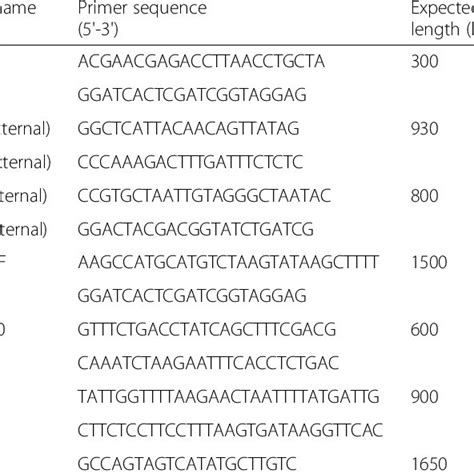This screenshot has width=474, height=474.
Task: Click sequence CCCAAAGACTTTGATTTCTCTC
Action: [190, 162]
